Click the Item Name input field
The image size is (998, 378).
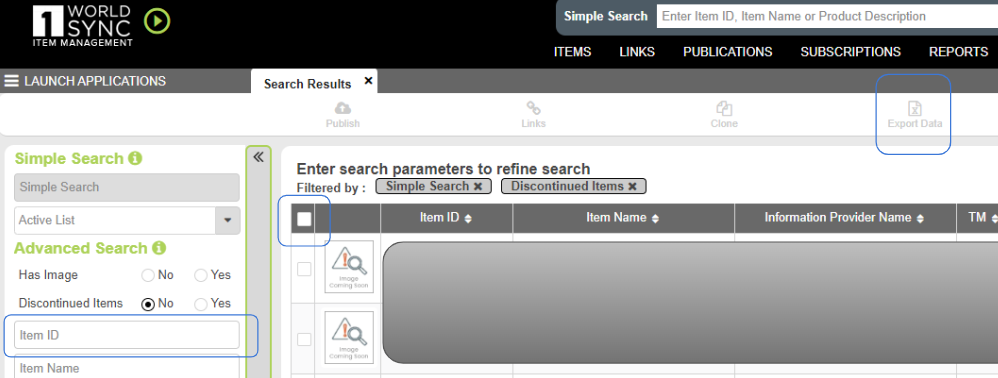click(127, 367)
